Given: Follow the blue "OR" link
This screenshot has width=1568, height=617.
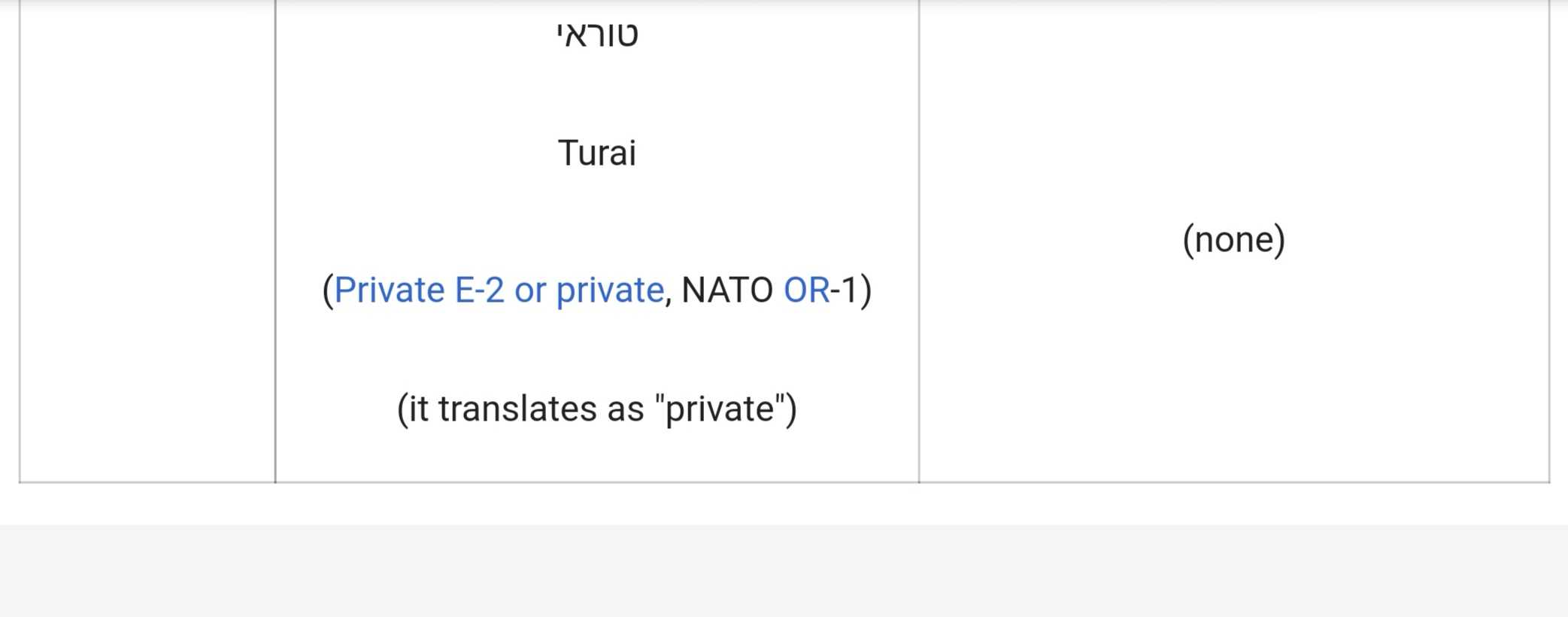Looking at the screenshot, I should (x=806, y=290).
